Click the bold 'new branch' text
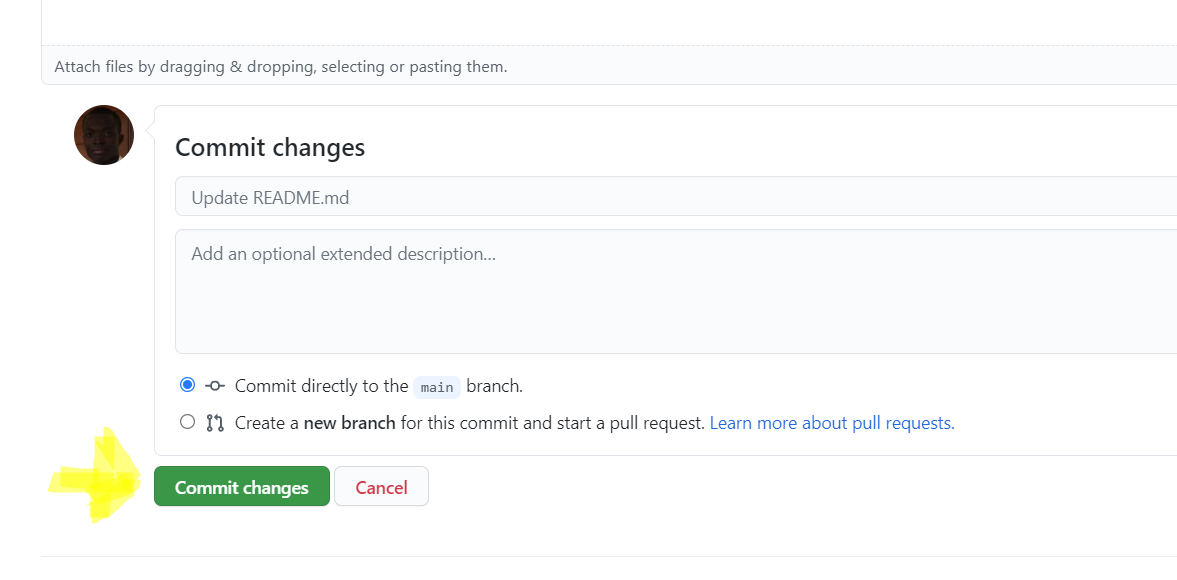The width and height of the screenshot is (1177, 580). [349, 423]
